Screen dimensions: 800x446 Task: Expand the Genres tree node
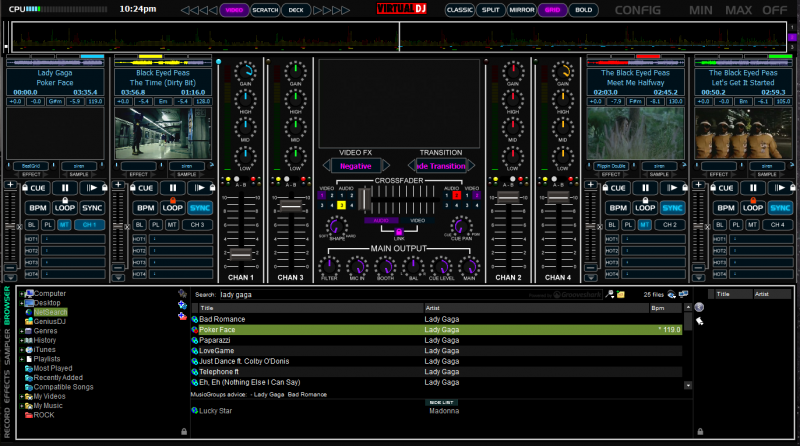pyautogui.click(x=21, y=331)
